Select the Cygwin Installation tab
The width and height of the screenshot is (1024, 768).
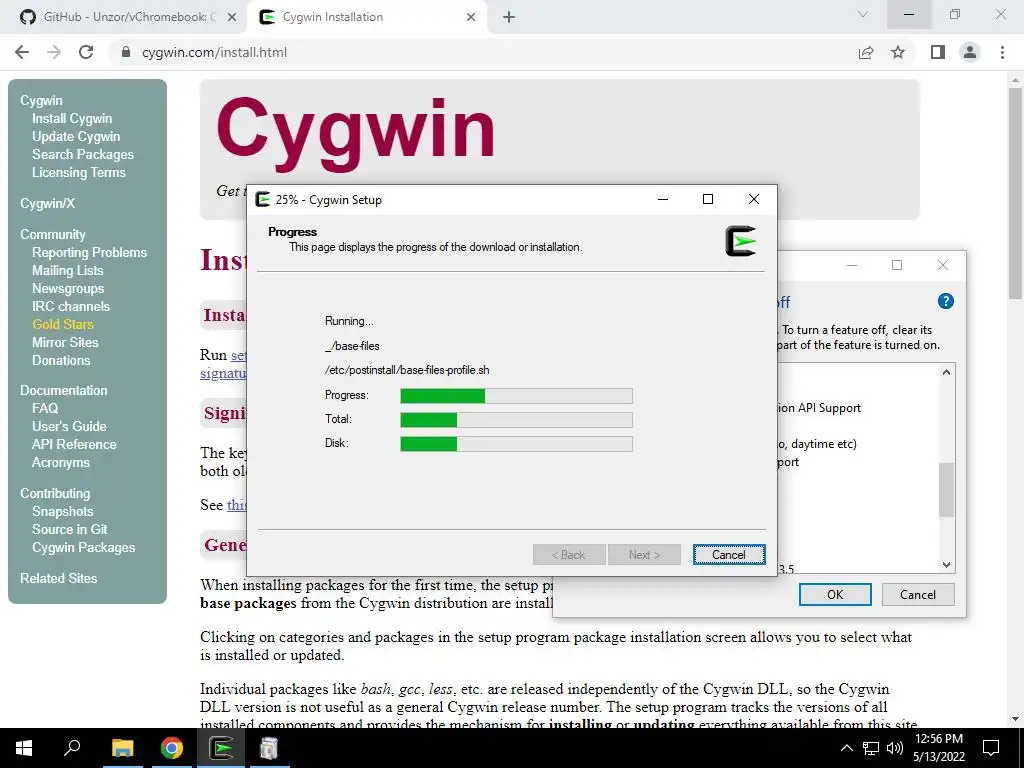pyautogui.click(x=367, y=17)
